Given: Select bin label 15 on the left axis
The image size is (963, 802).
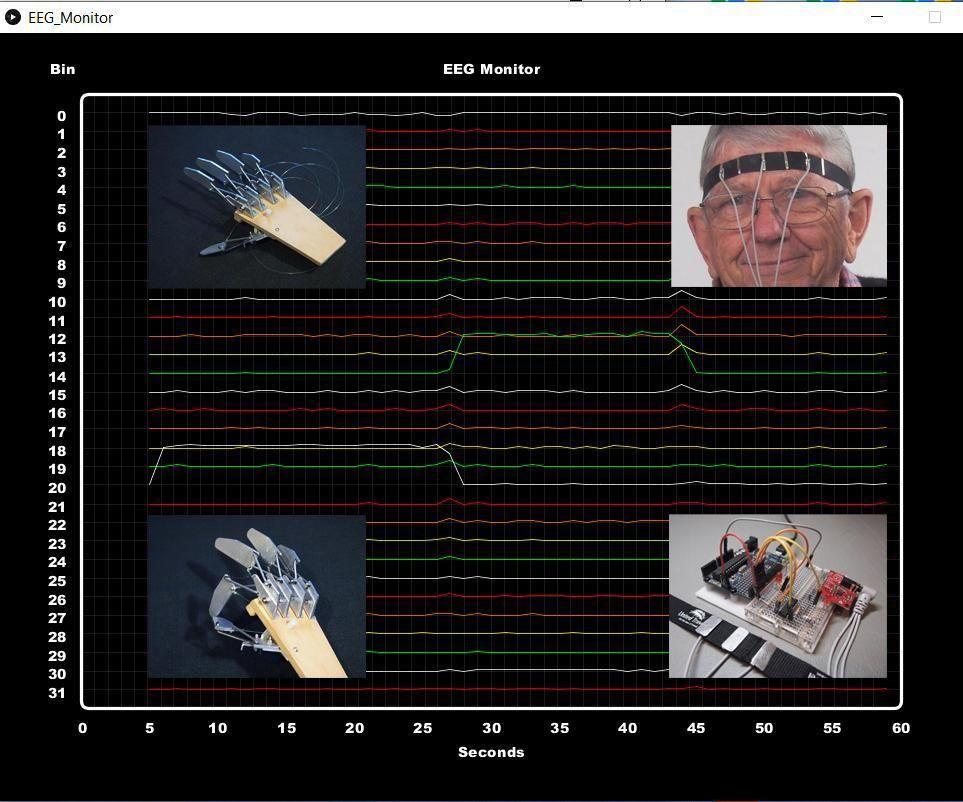Looking at the screenshot, I should pyautogui.click(x=56, y=395).
